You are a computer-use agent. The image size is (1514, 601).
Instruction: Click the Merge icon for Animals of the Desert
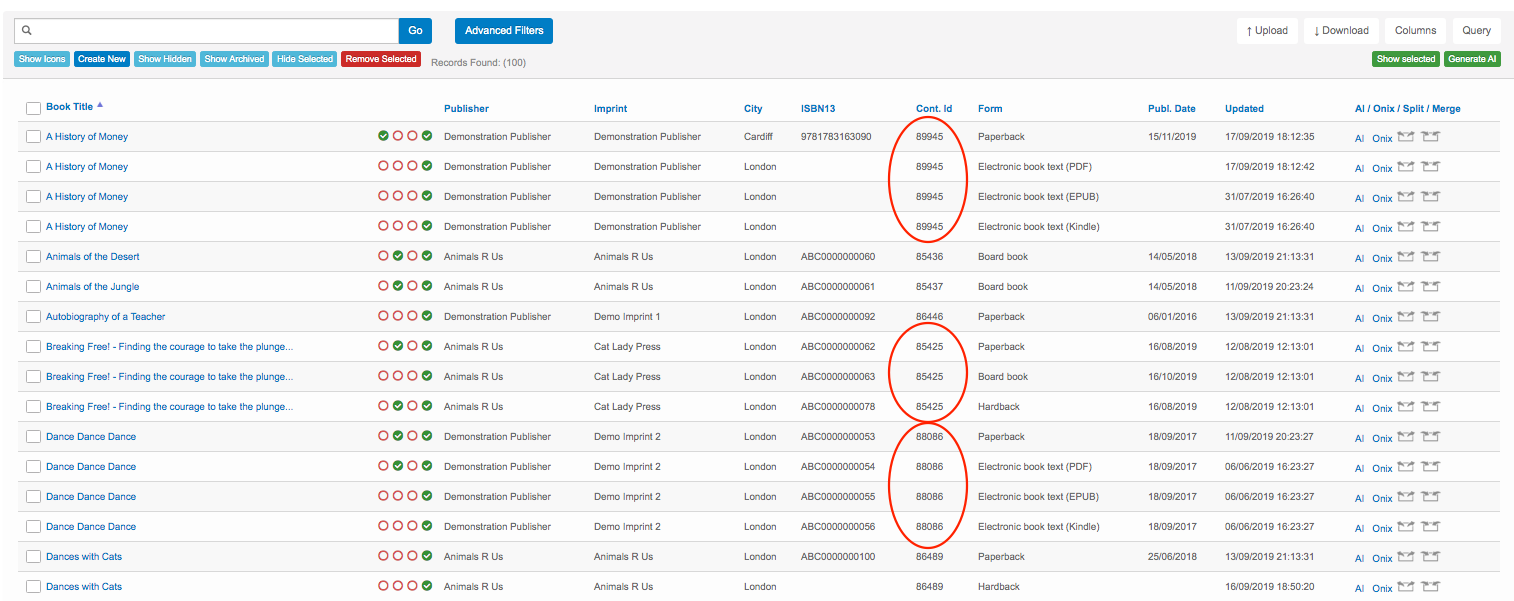1430,257
